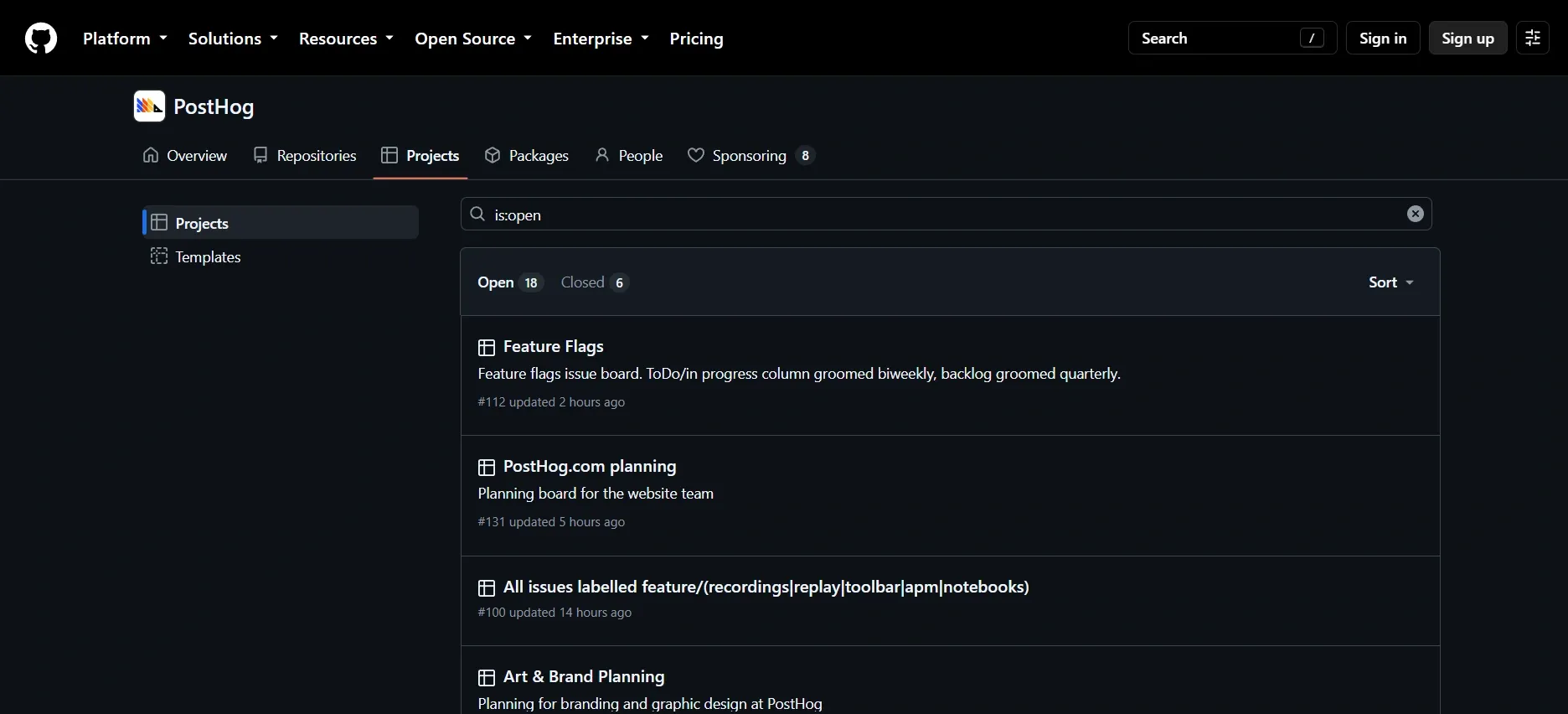Open the Sort dropdown
Screen dimensions: 1568x714
[1391, 282]
